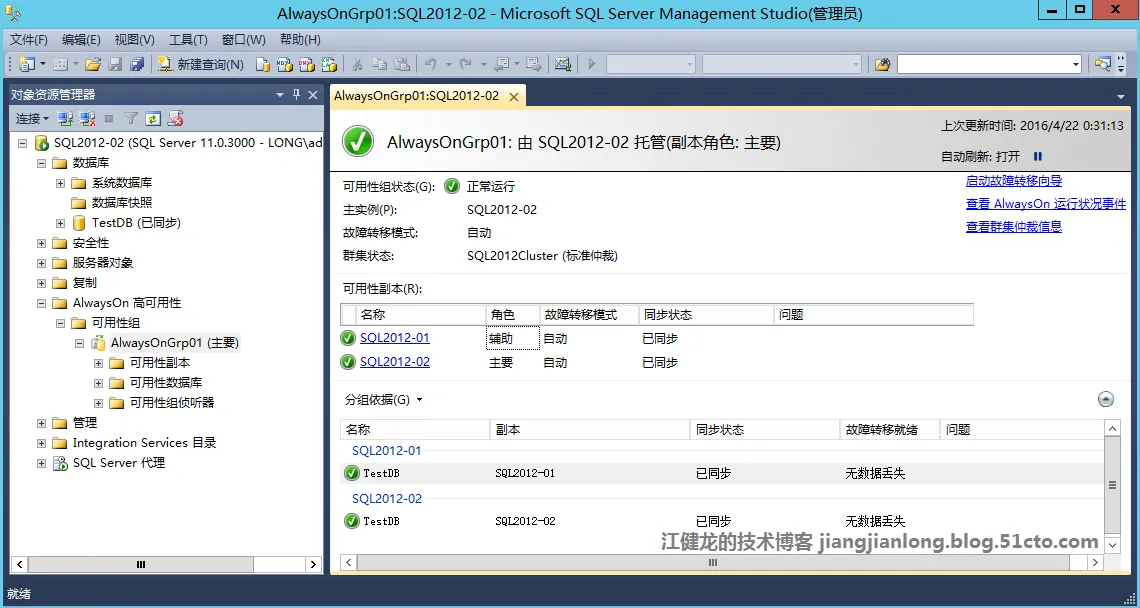Click the SQL2012-01 group header in database list
This screenshot has height=608, width=1140.
click(386, 450)
